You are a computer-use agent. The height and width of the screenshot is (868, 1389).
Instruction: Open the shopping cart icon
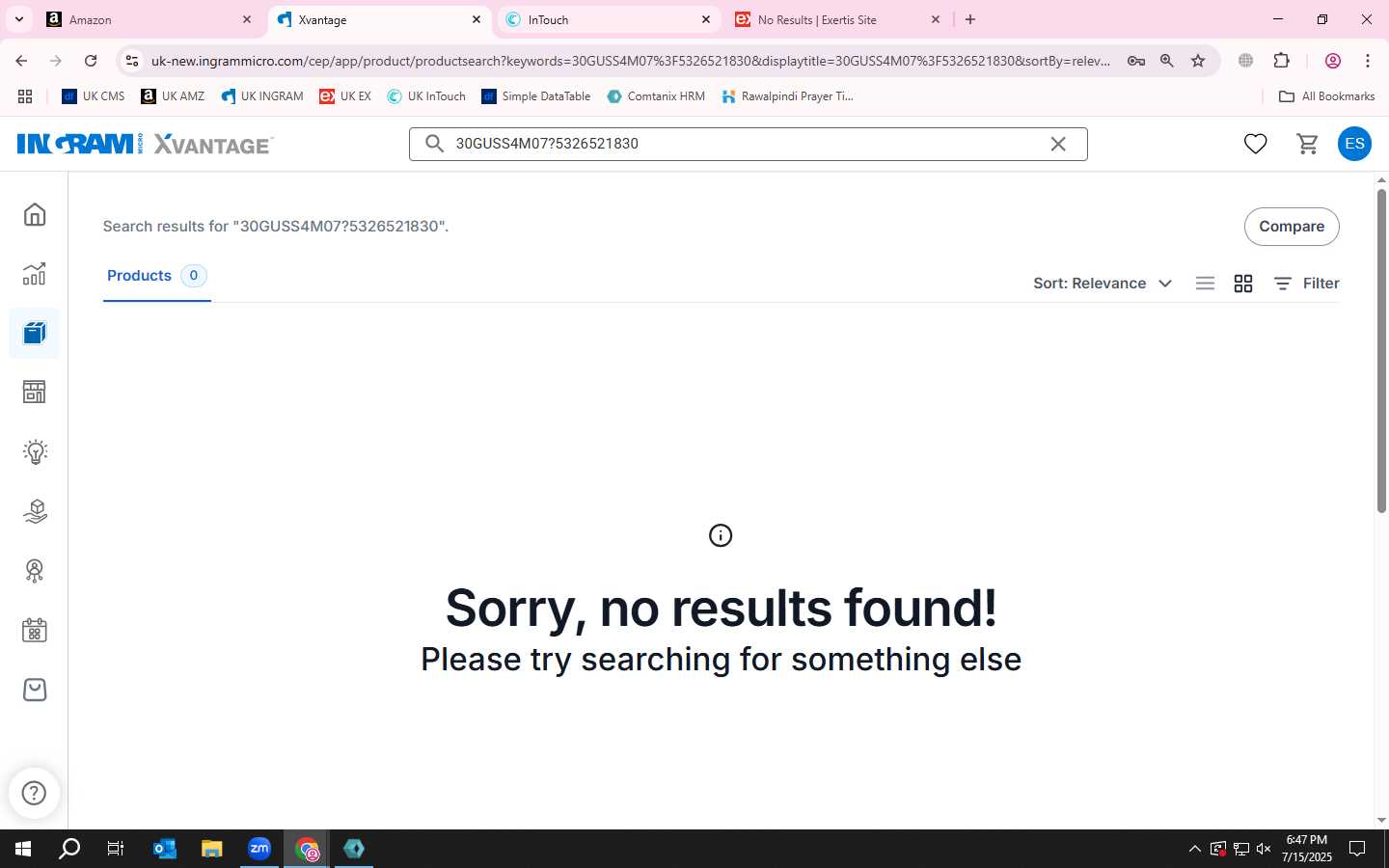[1307, 144]
